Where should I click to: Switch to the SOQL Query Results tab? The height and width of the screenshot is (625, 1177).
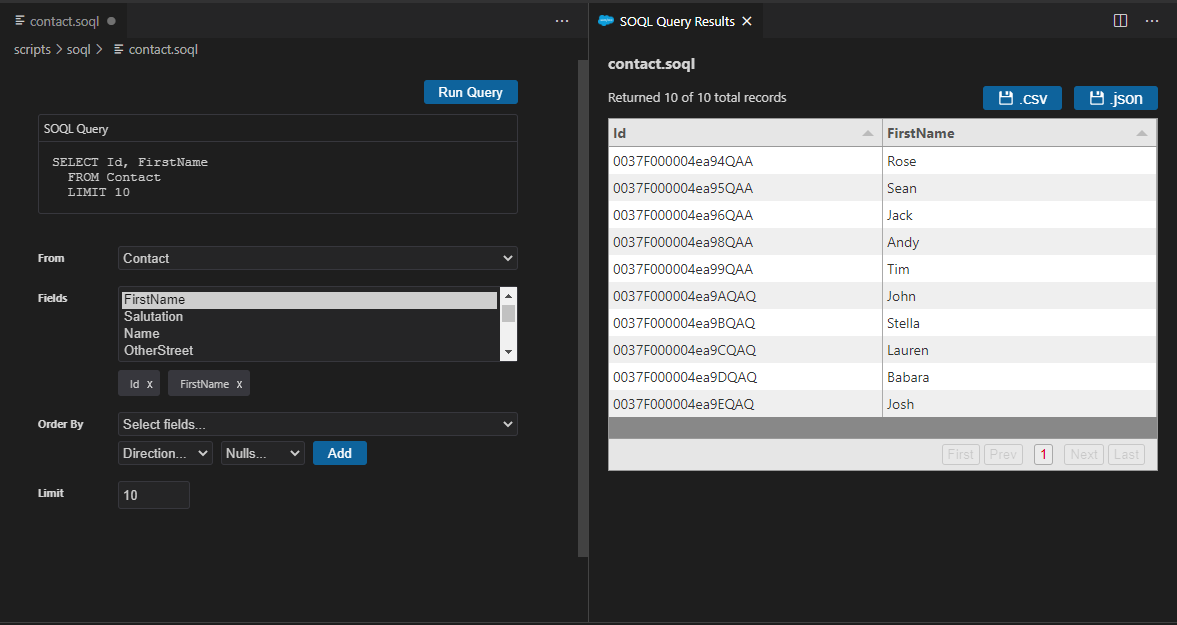pyautogui.click(x=676, y=21)
